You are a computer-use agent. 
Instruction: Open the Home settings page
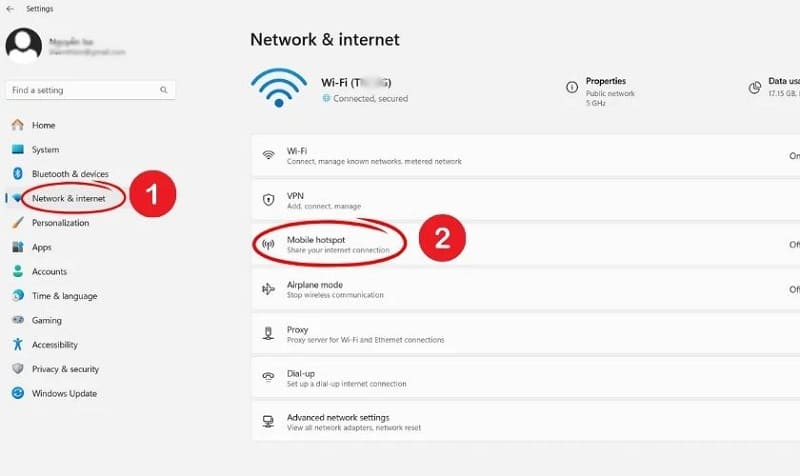click(x=43, y=125)
